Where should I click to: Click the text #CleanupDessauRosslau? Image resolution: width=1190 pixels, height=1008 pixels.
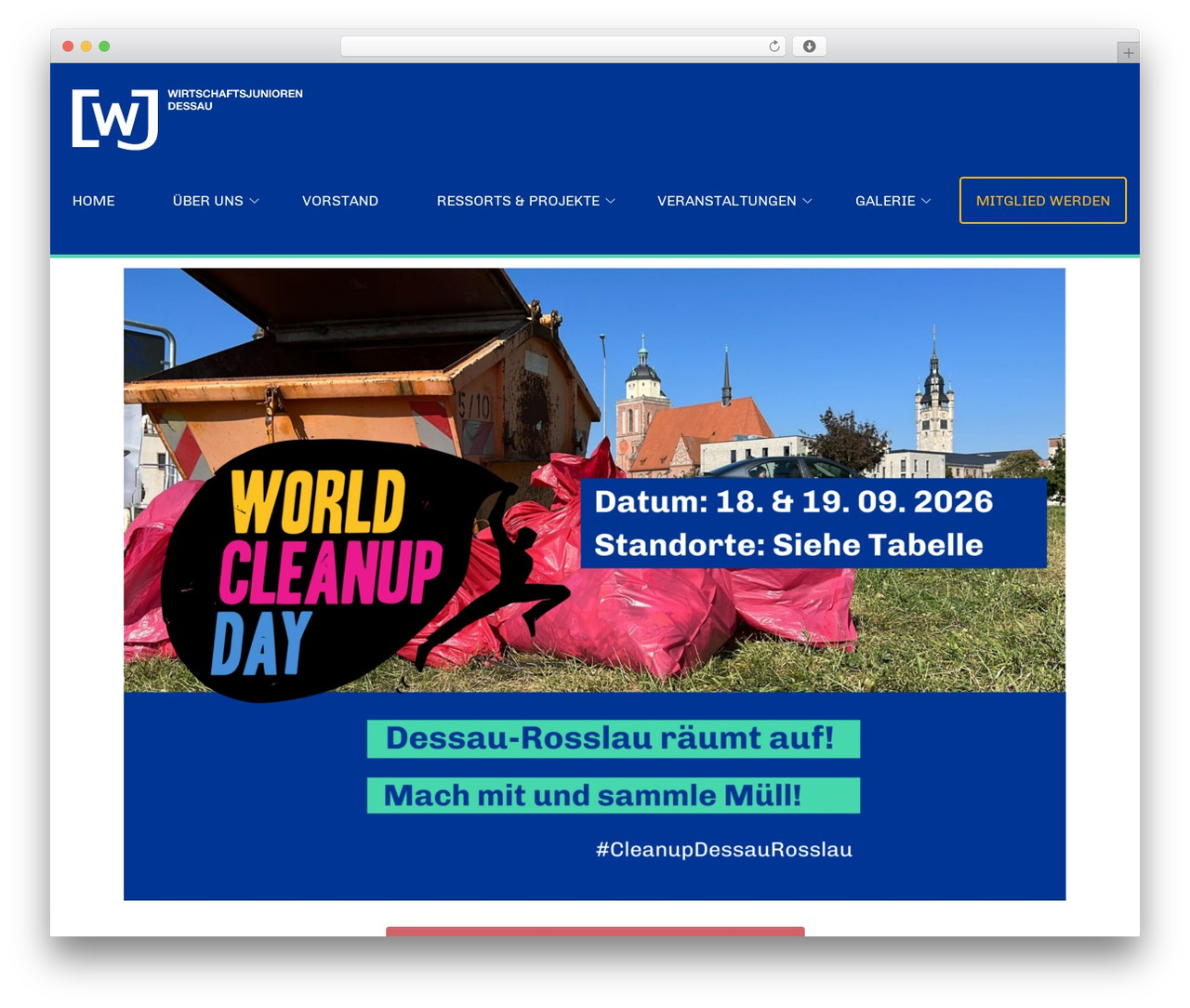click(x=724, y=849)
